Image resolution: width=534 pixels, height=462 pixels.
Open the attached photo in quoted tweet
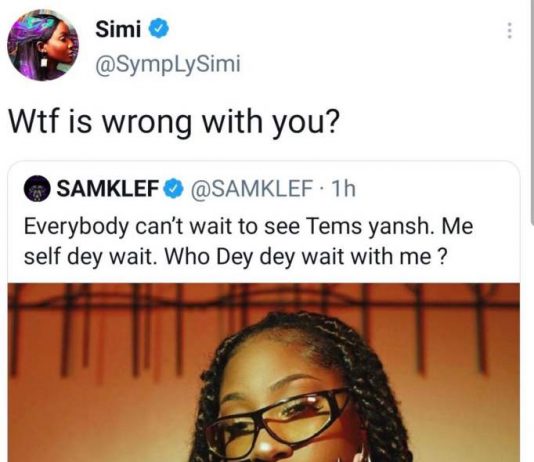264,372
